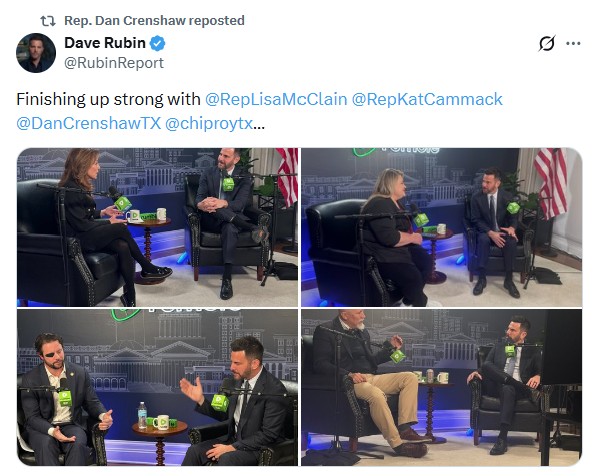Image resolution: width=598 pixels, height=468 pixels.
Task: Click "Rep. Dan Crenshaw reposted" text
Action: pyautogui.click(x=154, y=21)
